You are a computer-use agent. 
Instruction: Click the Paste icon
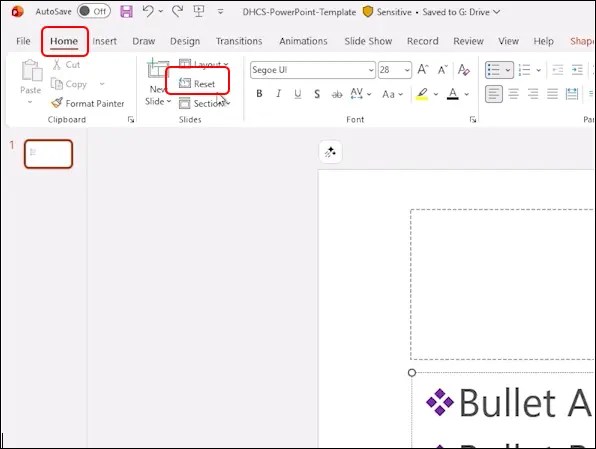(x=32, y=70)
